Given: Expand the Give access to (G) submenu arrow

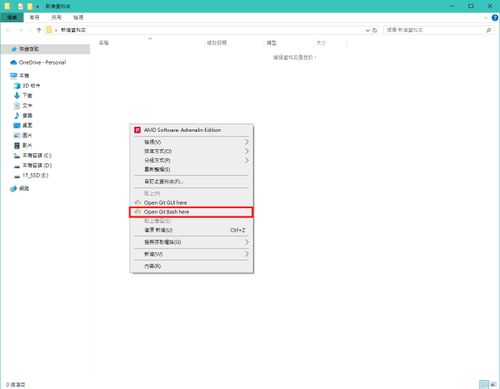Looking at the screenshot, I should click(247, 242).
